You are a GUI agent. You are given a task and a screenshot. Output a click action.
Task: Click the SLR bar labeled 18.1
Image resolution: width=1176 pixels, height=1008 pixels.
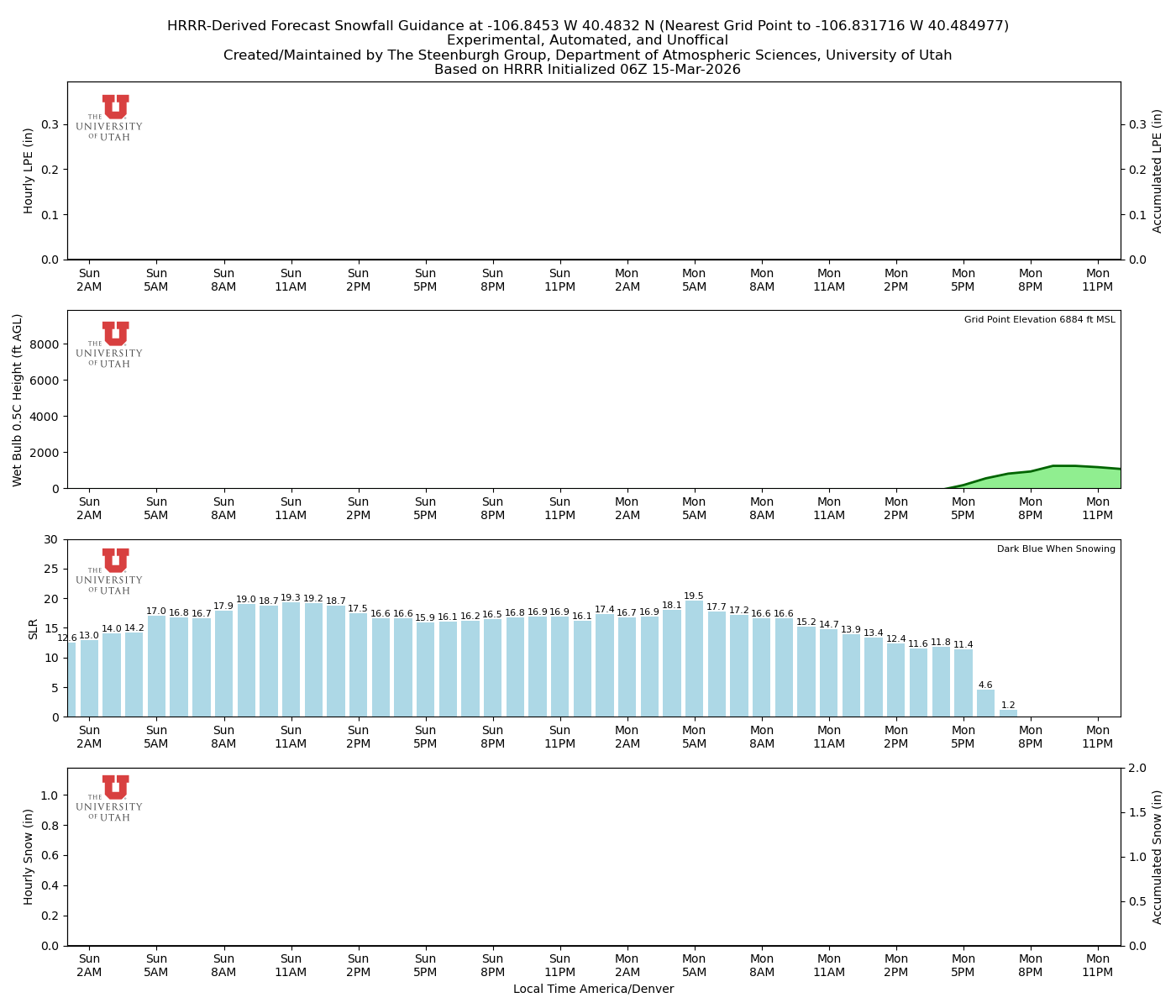coord(672,664)
